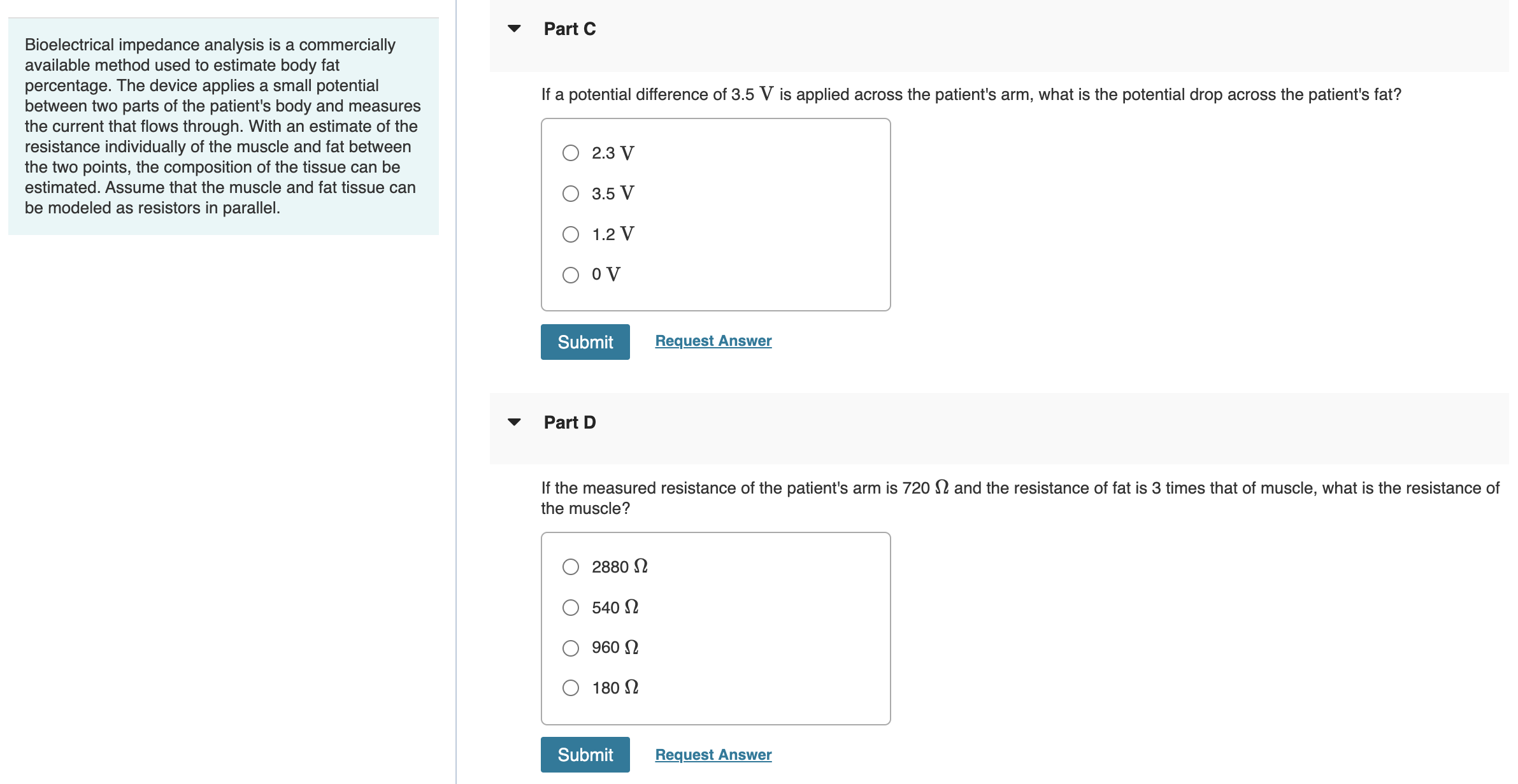The width and height of the screenshot is (1518, 784).
Task: Click the Part D heading
Action: click(x=569, y=422)
